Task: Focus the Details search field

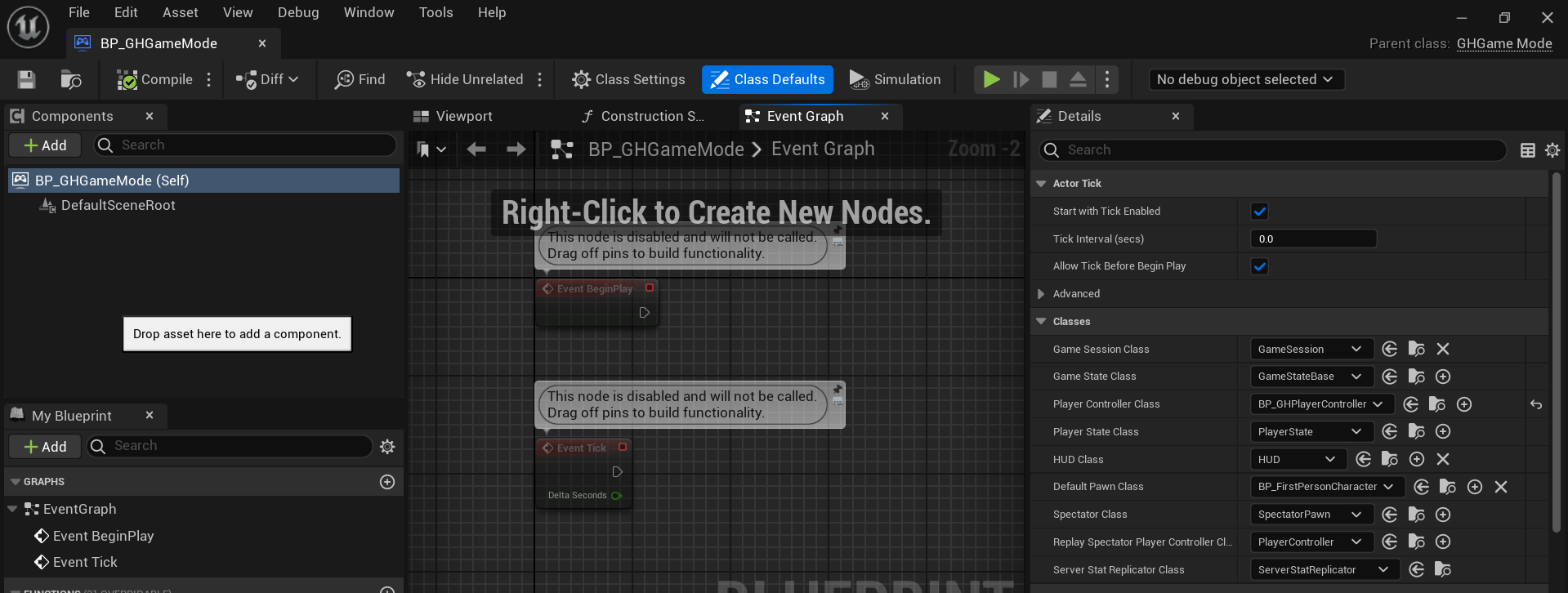Action: 1272,149
